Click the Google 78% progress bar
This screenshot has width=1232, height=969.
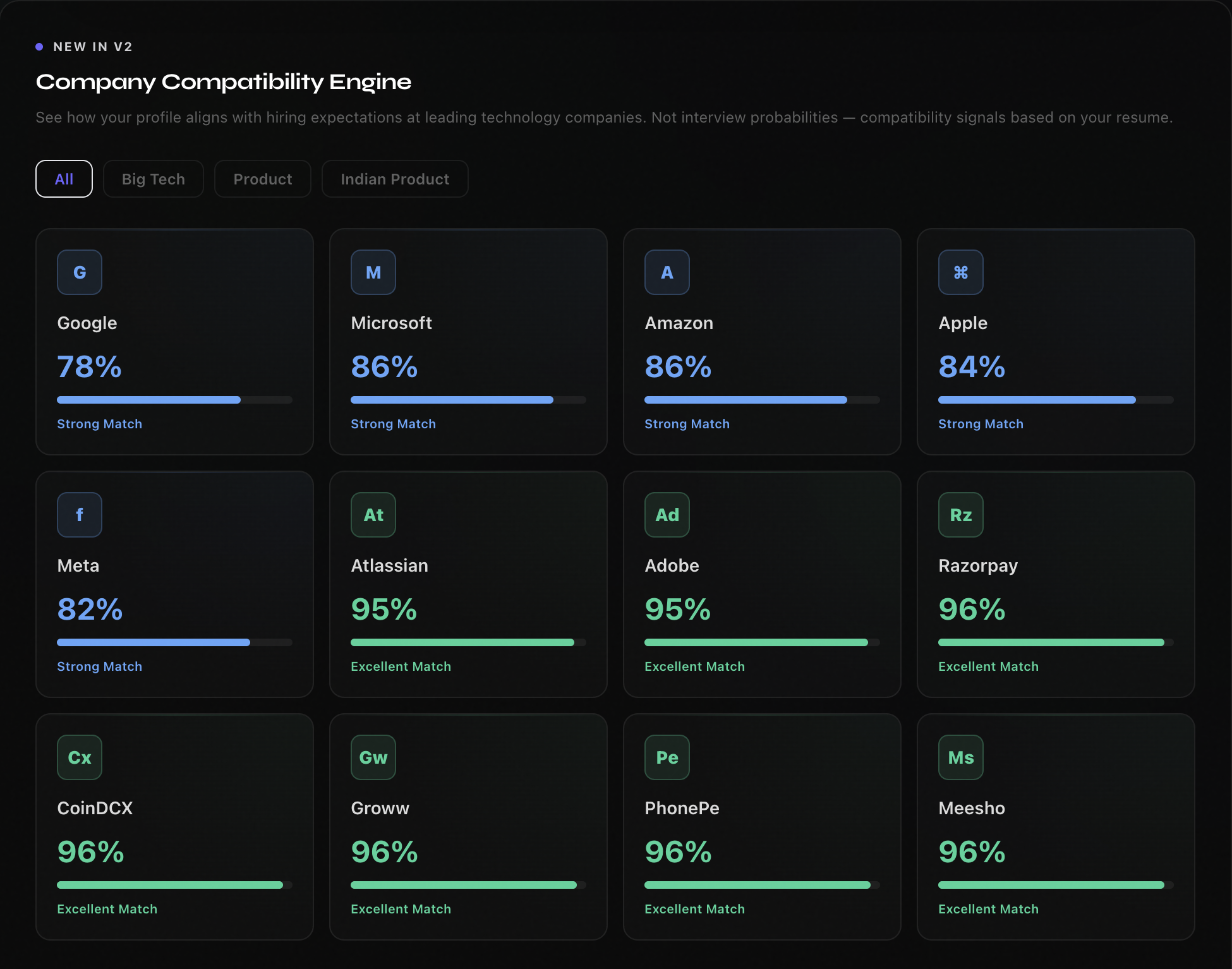tap(174, 400)
